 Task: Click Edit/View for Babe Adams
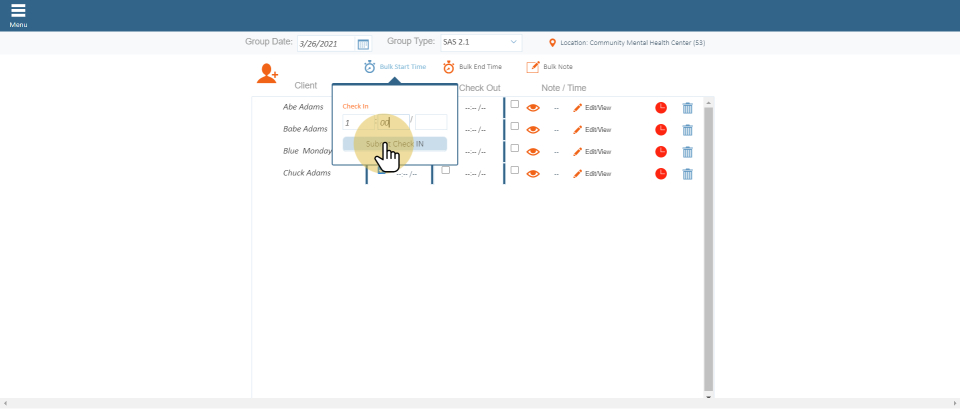point(592,129)
